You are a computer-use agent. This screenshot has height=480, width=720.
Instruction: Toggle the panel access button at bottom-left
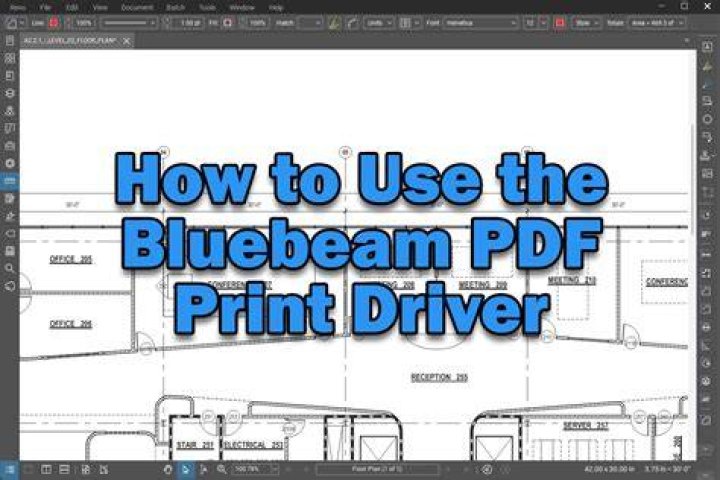9,470
